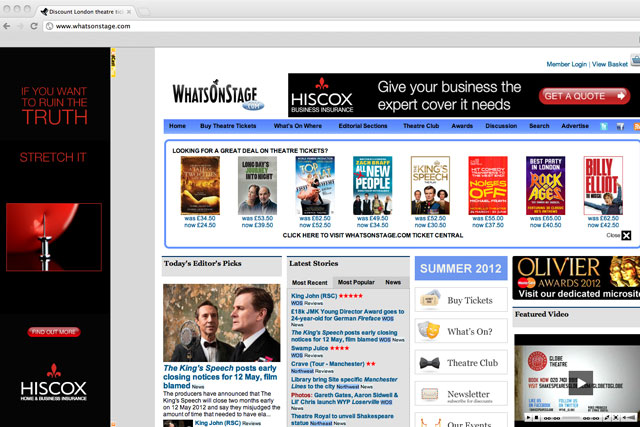Open the Buy Theatre Tickets menu

[228, 126]
